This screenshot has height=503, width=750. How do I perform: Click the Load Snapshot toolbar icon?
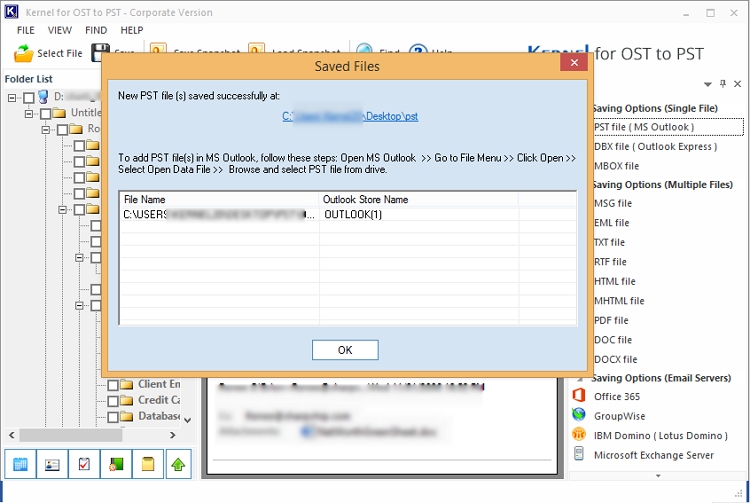(x=256, y=48)
